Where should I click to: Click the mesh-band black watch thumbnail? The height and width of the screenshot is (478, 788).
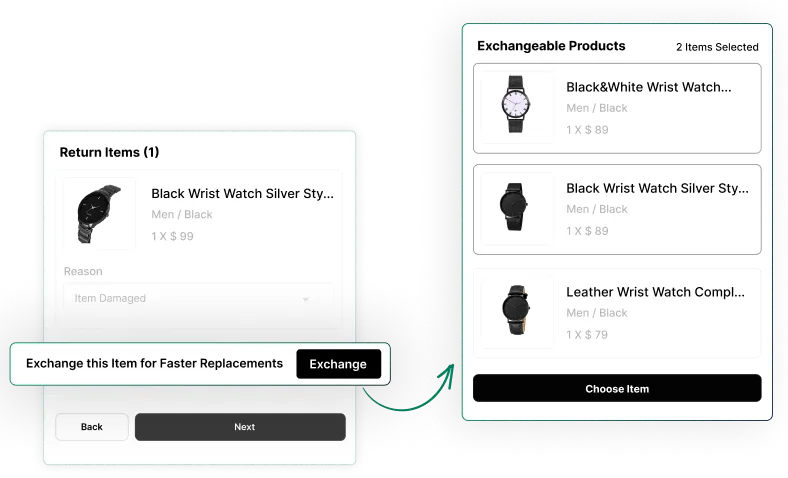[516, 207]
